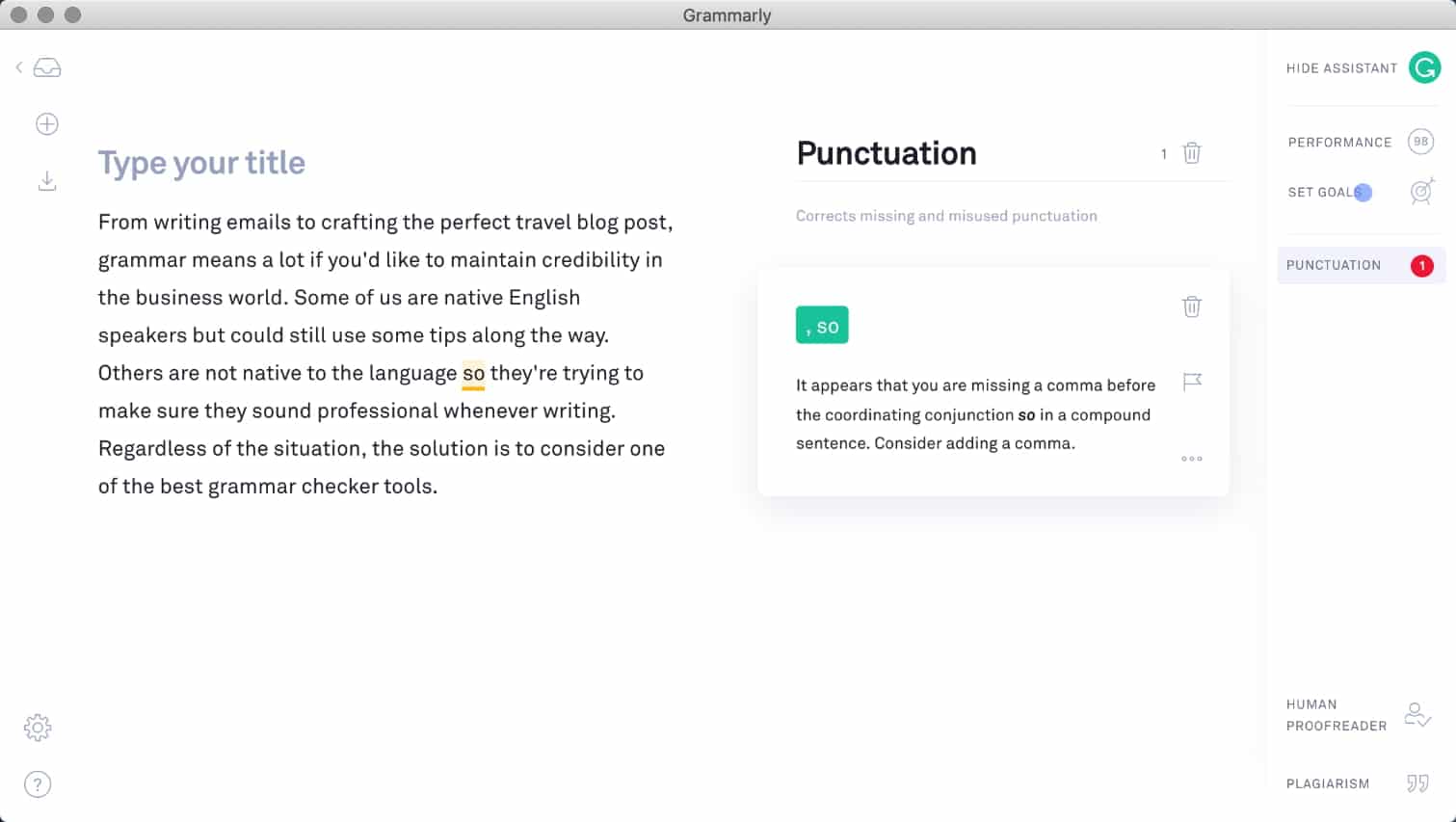Open app settings with gear icon
1456x822 pixels.
coord(38,728)
